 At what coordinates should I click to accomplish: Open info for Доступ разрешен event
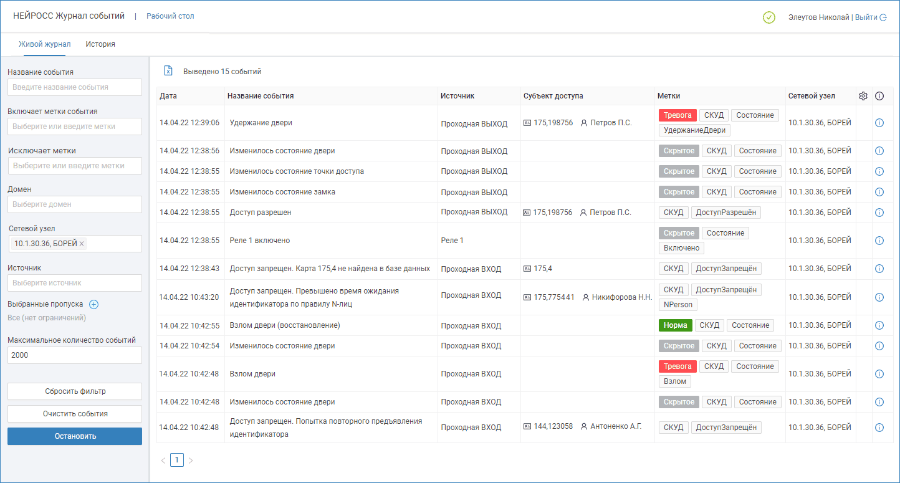coord(879,212)
